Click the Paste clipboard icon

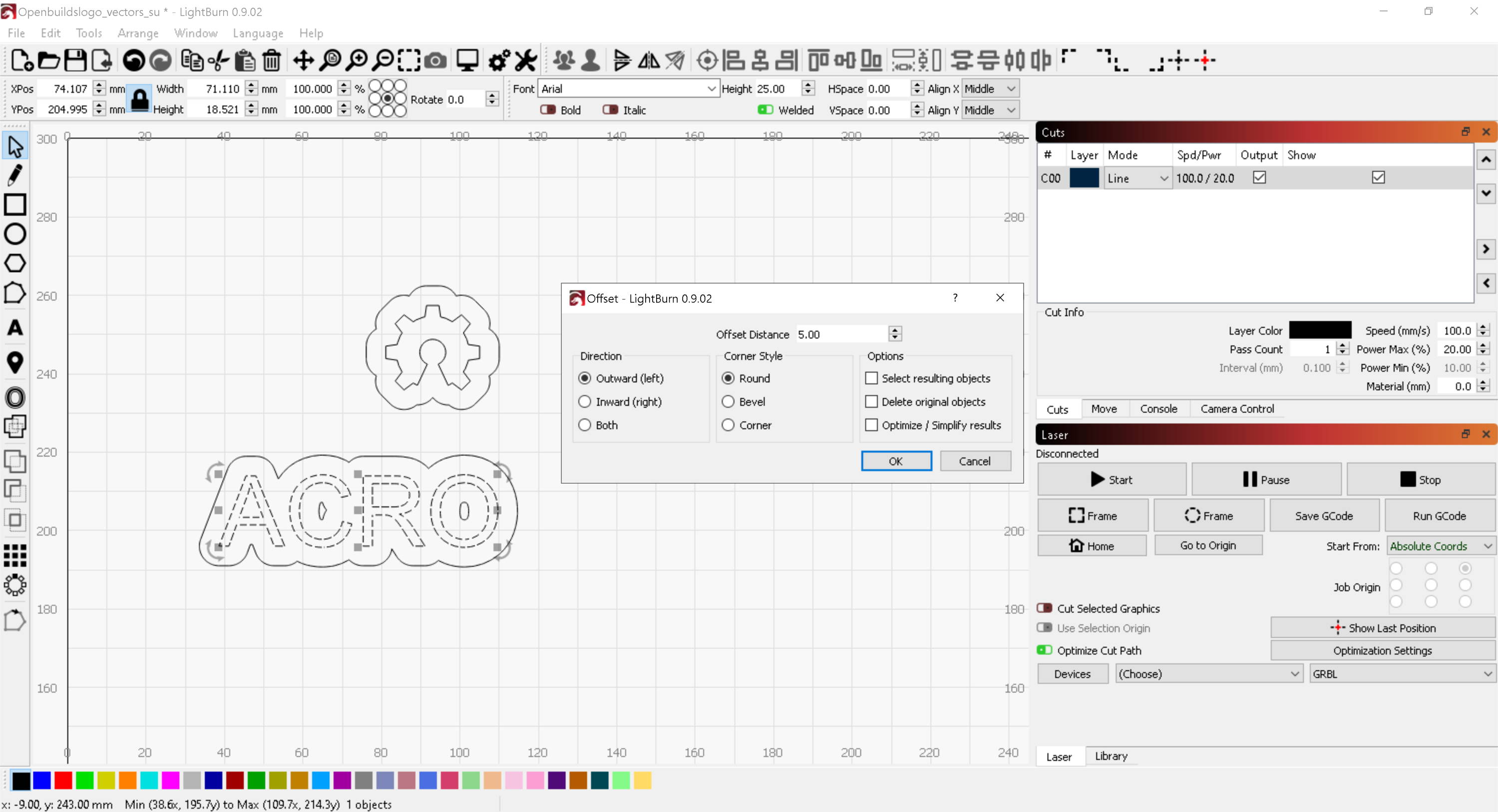[x=245, y=60]
